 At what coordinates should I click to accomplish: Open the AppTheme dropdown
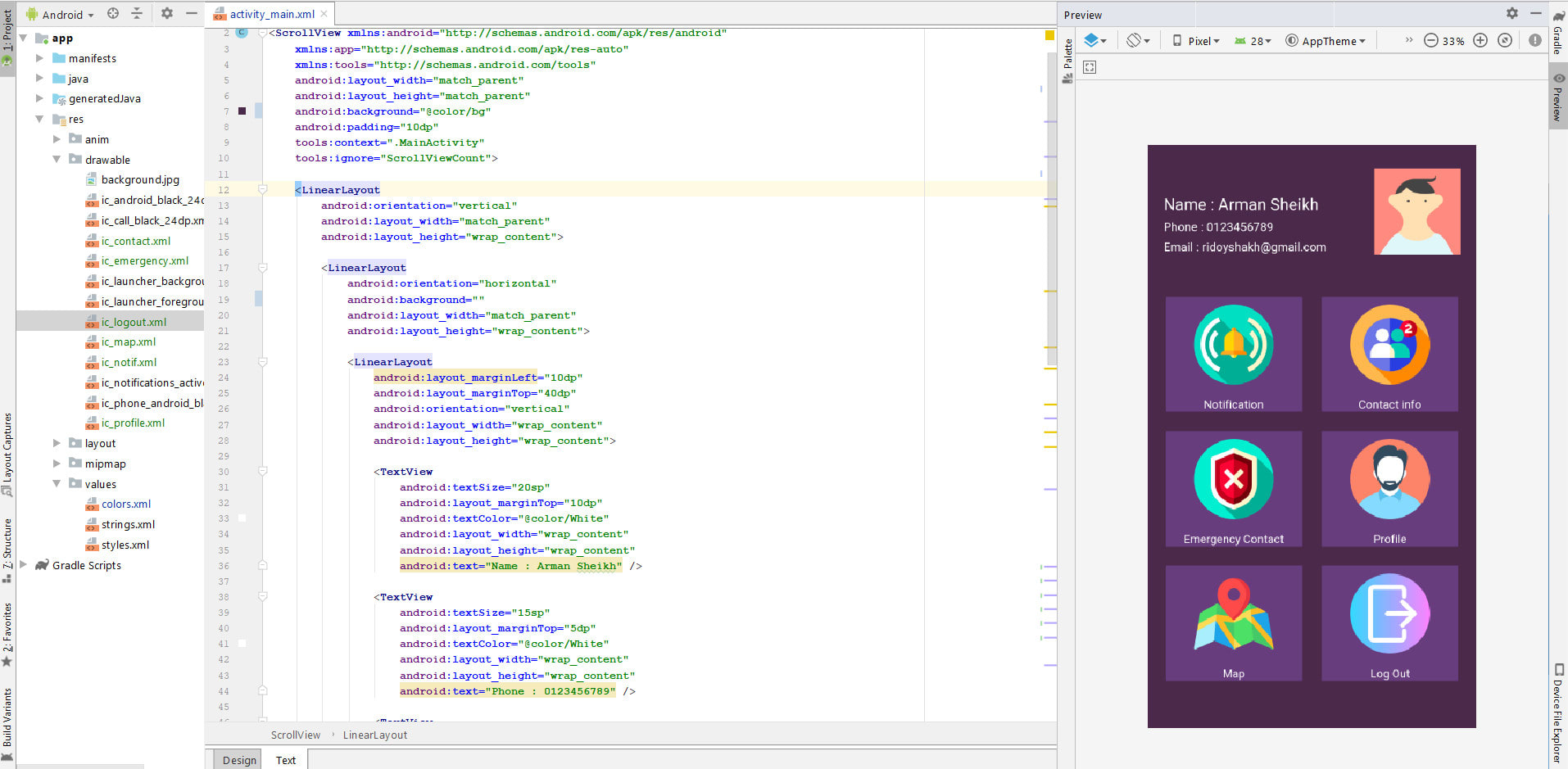(x=1326, y=41)
